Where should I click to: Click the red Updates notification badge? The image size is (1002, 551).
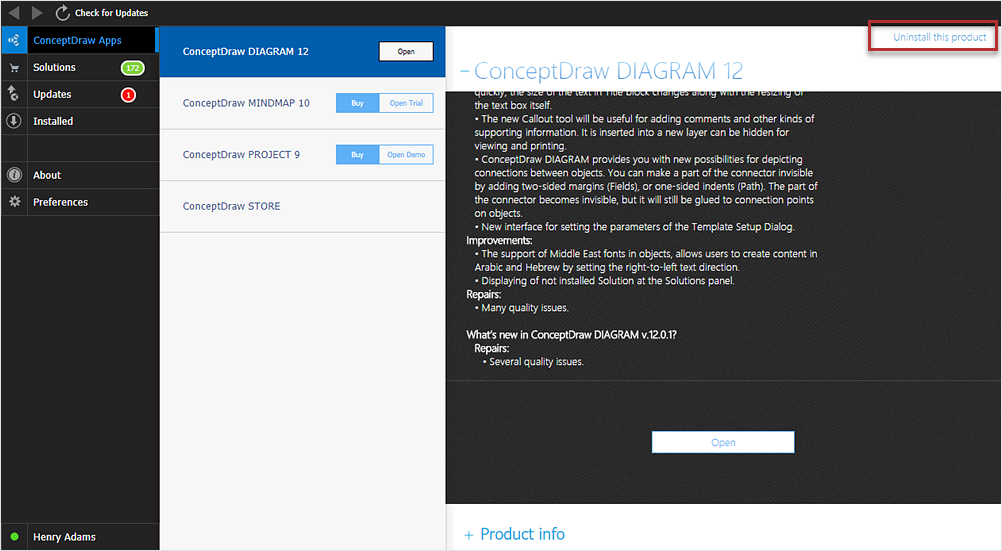click(128, 95)
